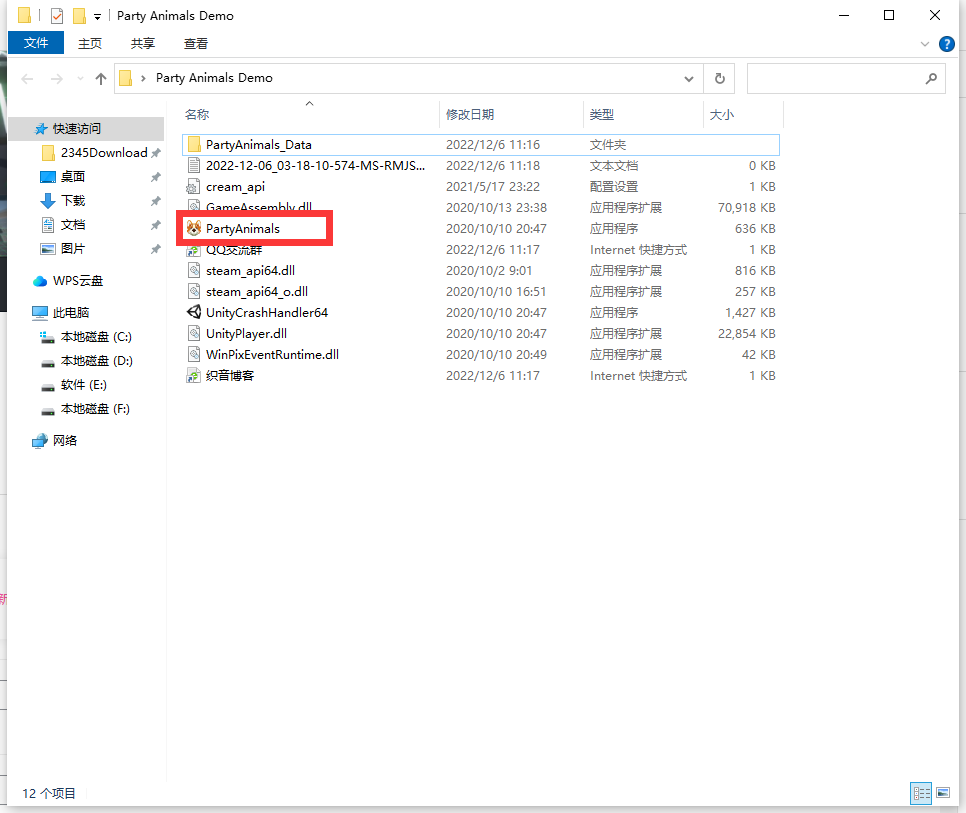Click the steam_api64.dll gear icon
Viewport: 966px width, 813px height.
(x=194, y=270)
